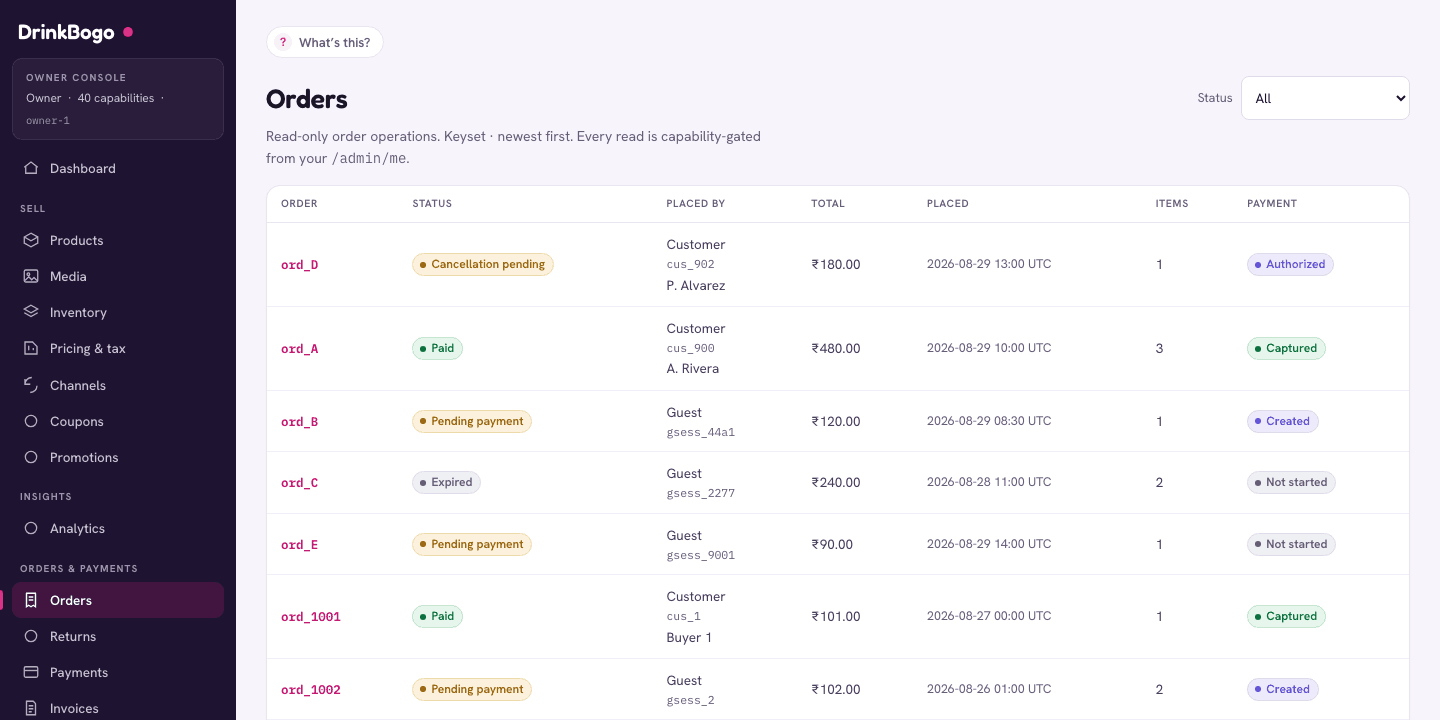Open order ord_B details
This screenshot has width=1440, height=720.
[299, 422]
